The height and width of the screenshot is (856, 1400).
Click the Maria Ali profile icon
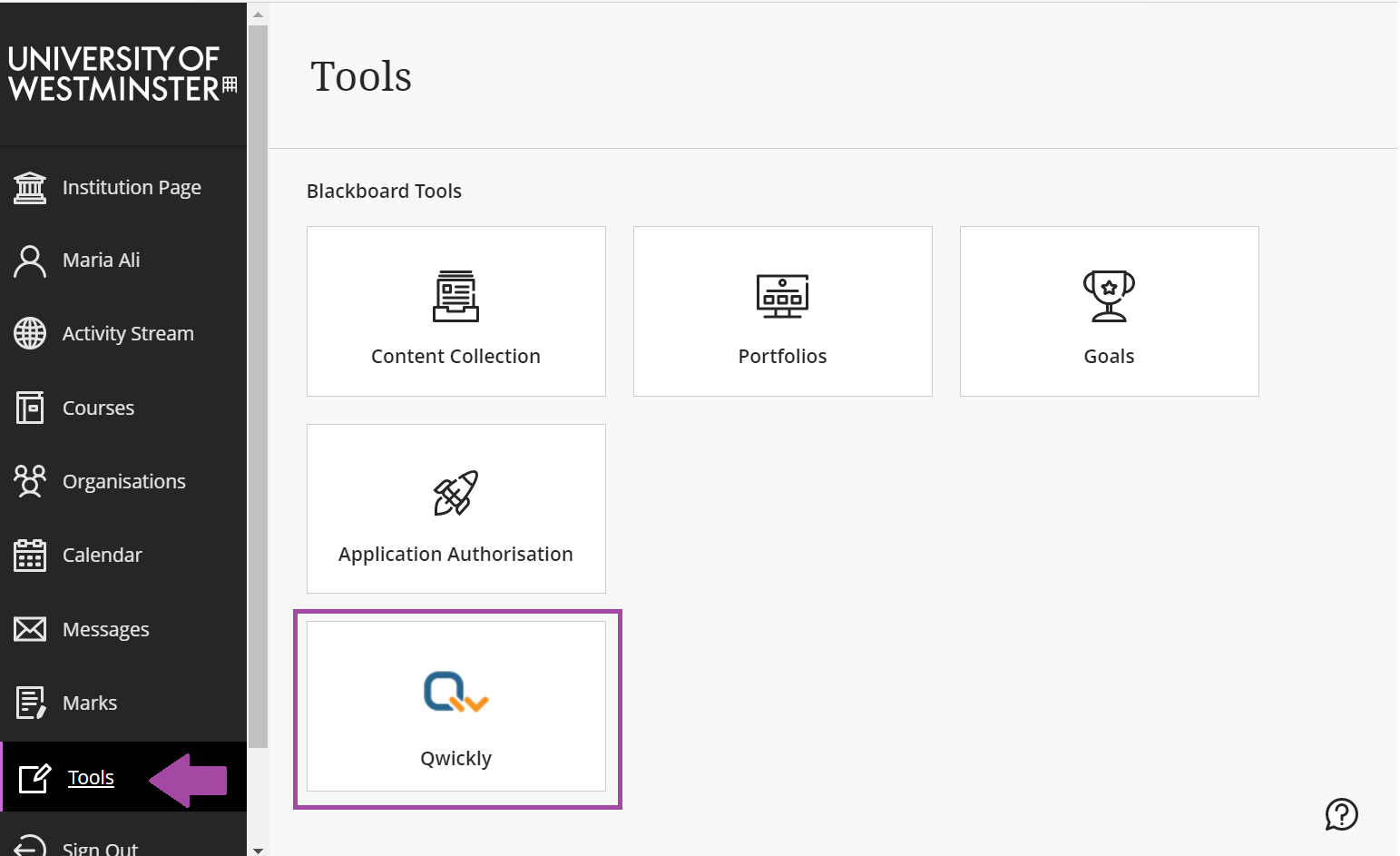coord(30,261)
